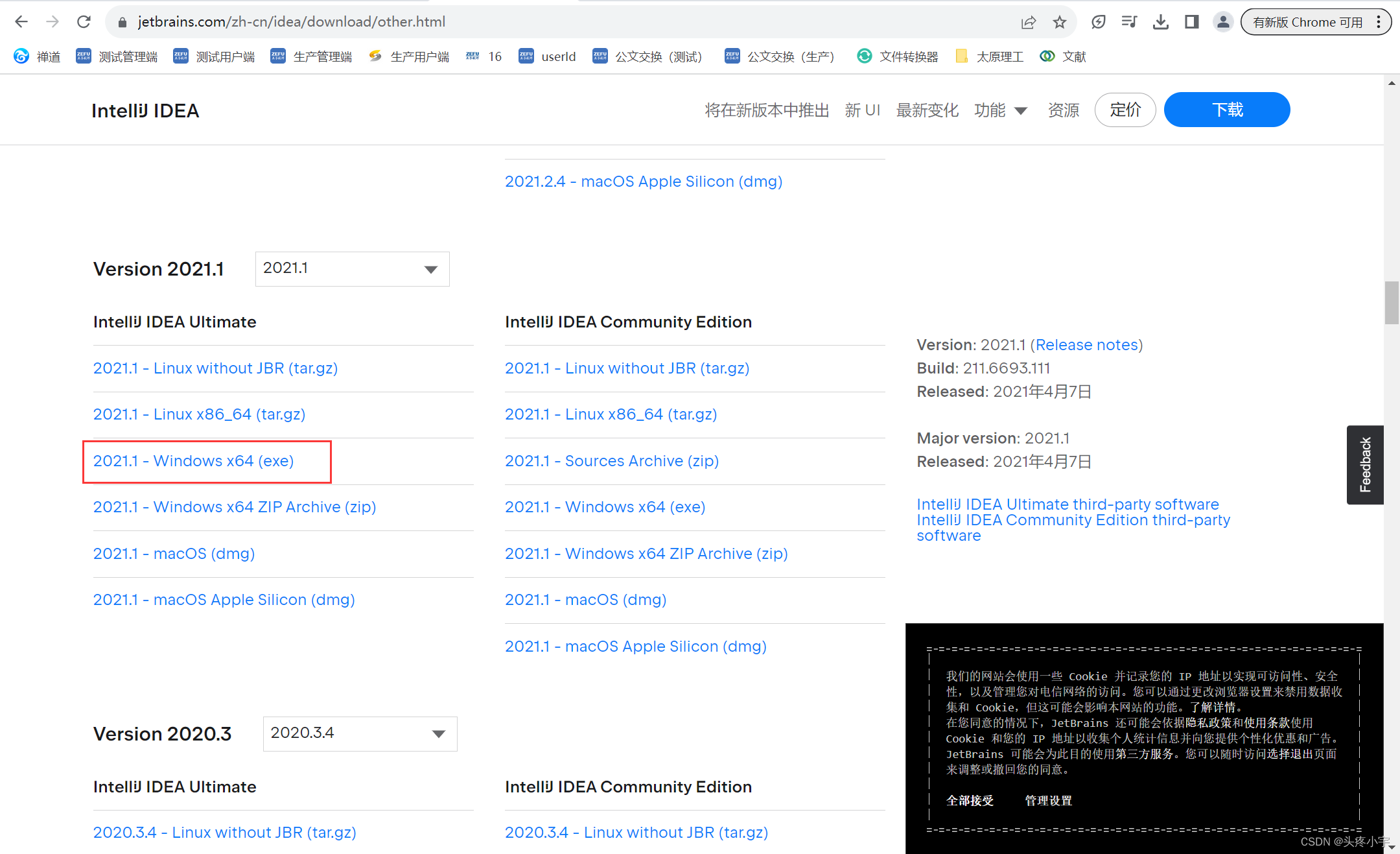View site information lock icon

pos(122,22)
